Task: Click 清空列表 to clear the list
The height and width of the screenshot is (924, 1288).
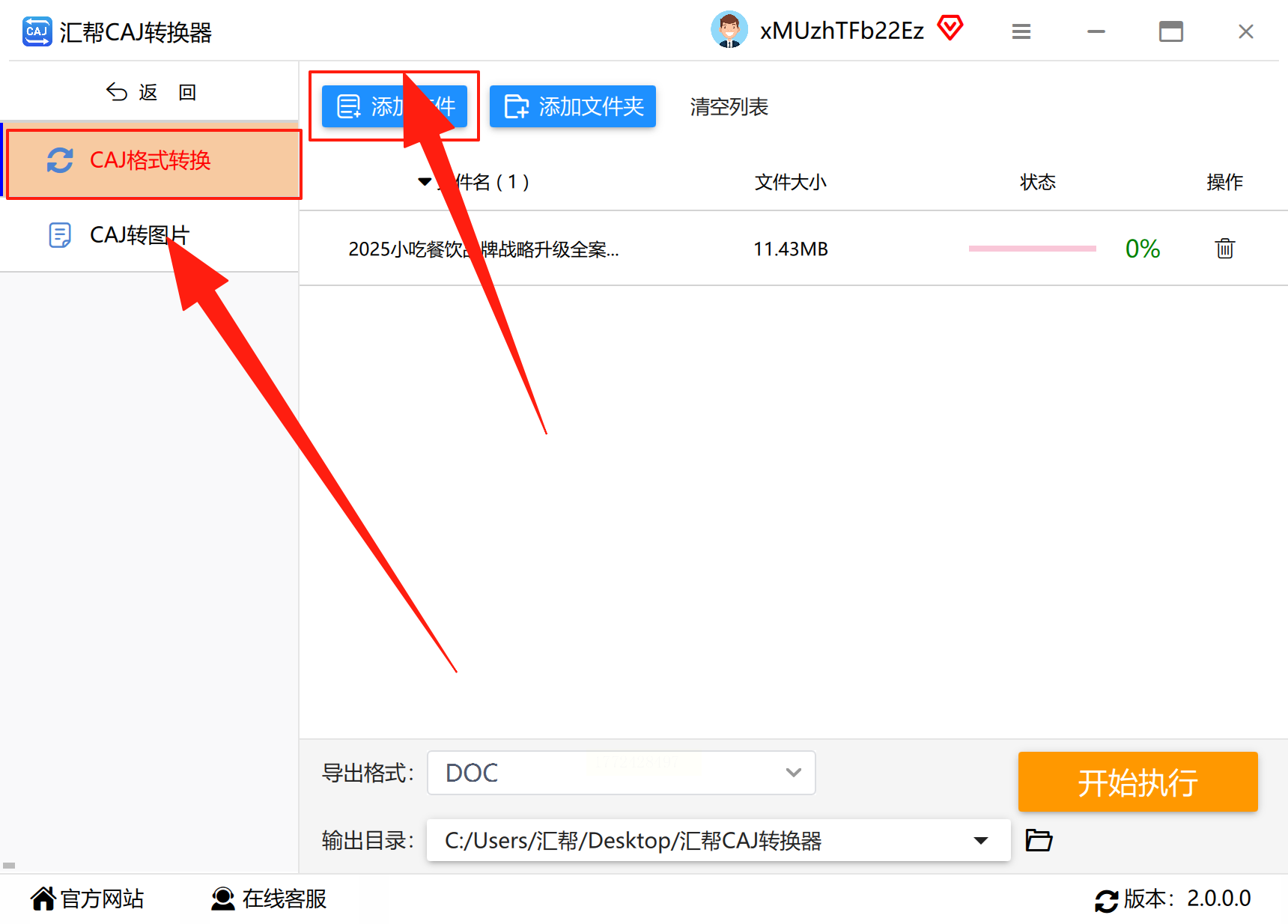Action: [x=729, y=107]
